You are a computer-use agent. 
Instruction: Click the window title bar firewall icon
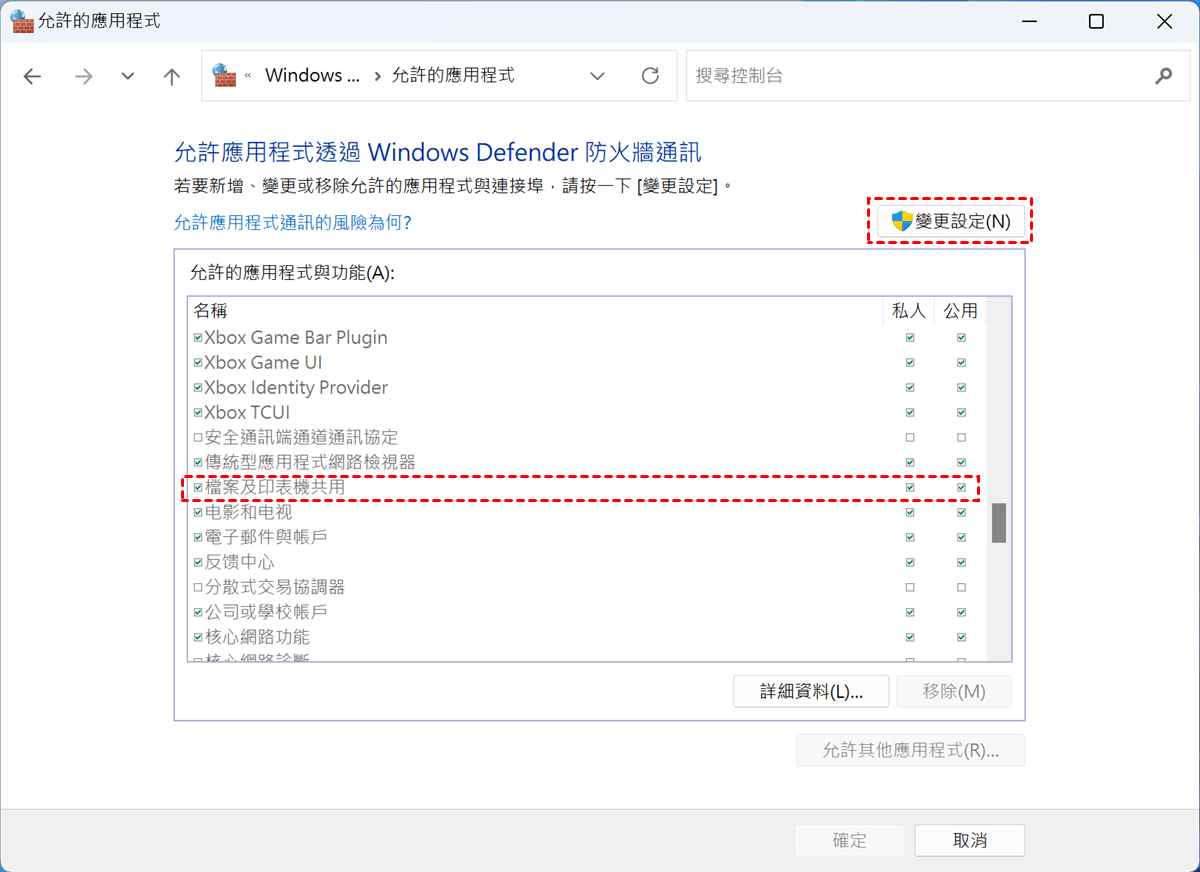21,21
